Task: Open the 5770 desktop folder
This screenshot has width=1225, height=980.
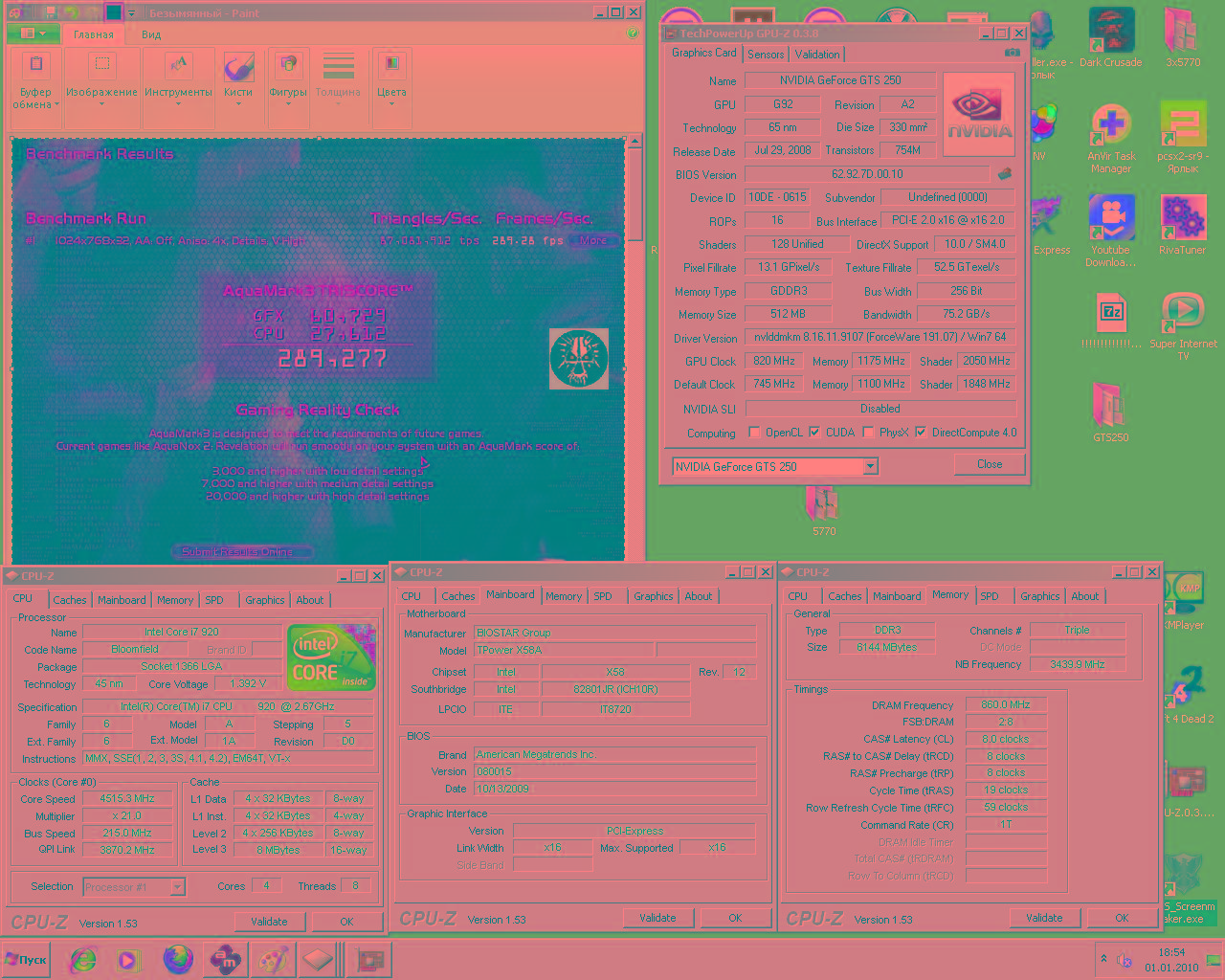Action: (x=823, y=509)
